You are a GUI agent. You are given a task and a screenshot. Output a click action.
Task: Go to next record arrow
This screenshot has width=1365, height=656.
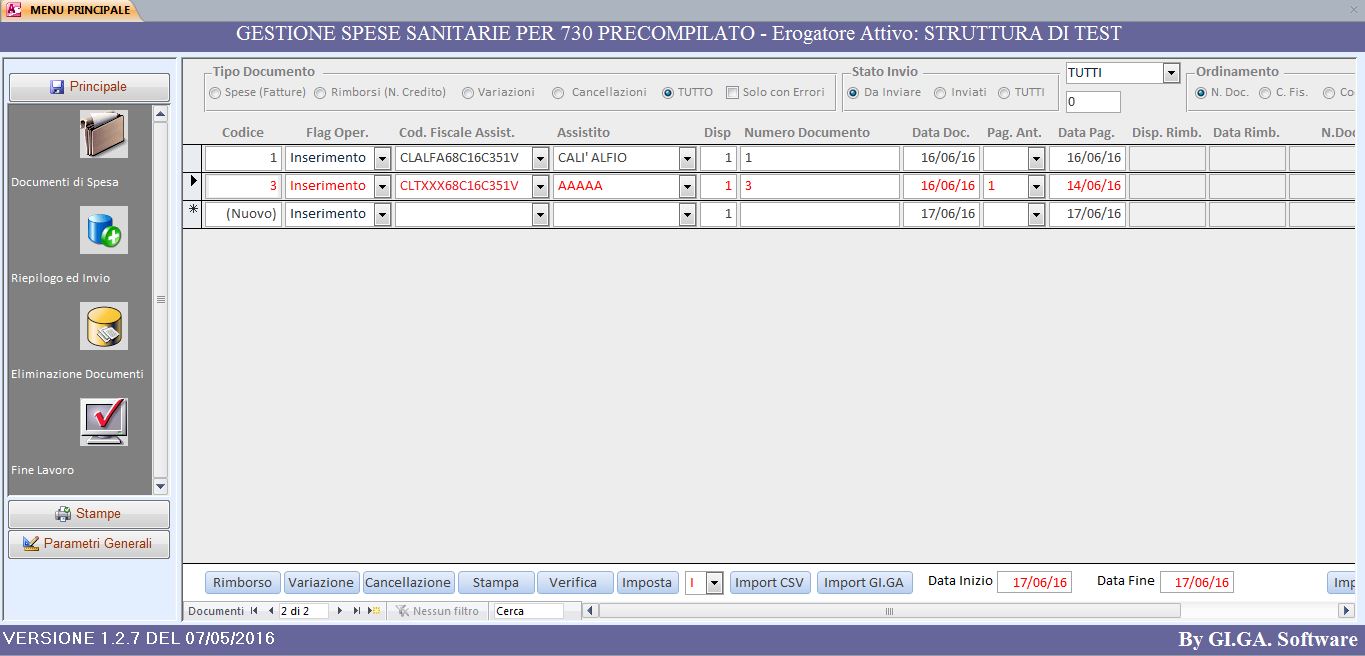340,610
